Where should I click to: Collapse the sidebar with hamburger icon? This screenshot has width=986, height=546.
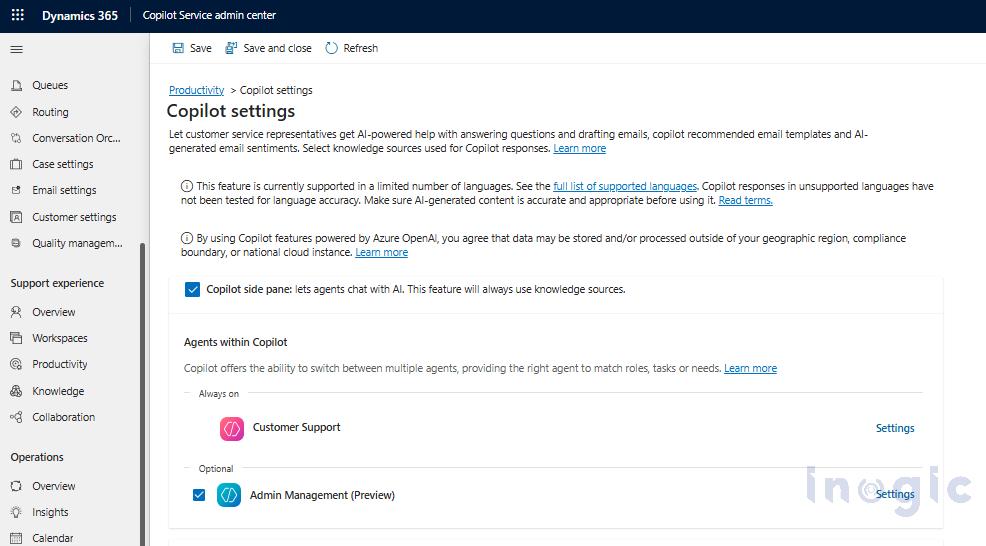pos(17,49)
